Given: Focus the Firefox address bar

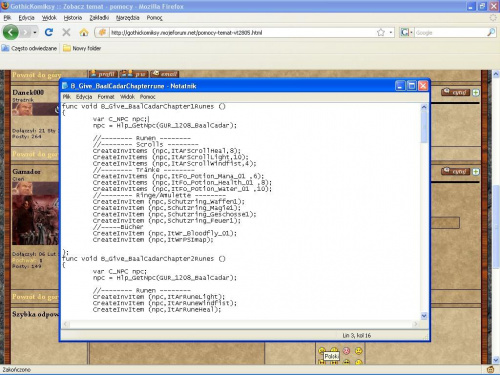Looking at the screenshot, I should click(243, 32).
